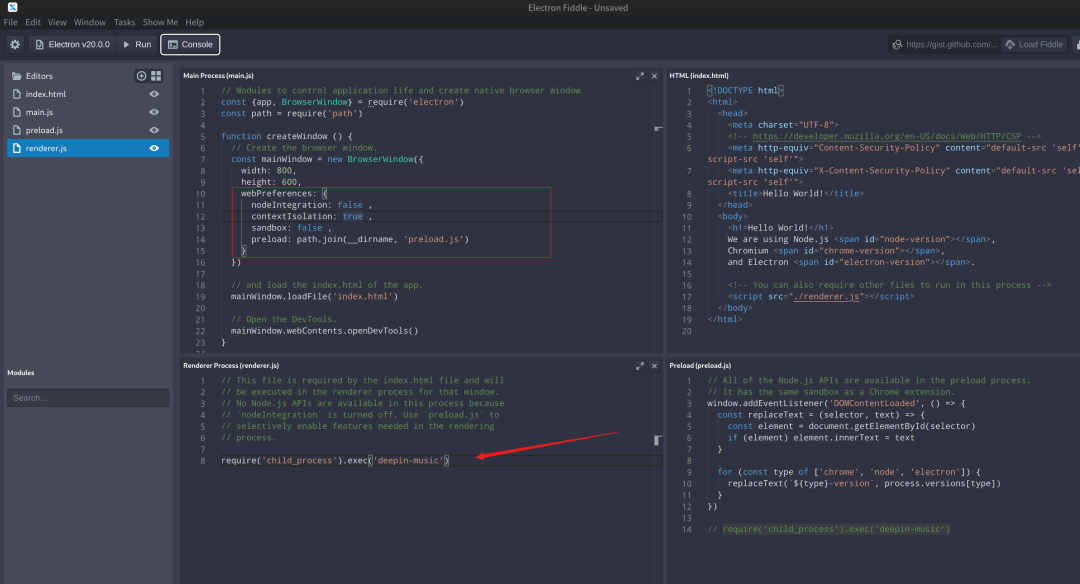The width and height of the screenshot is (1080, 584).
Task: Open the Show Me menu
Action: [160, 22]
